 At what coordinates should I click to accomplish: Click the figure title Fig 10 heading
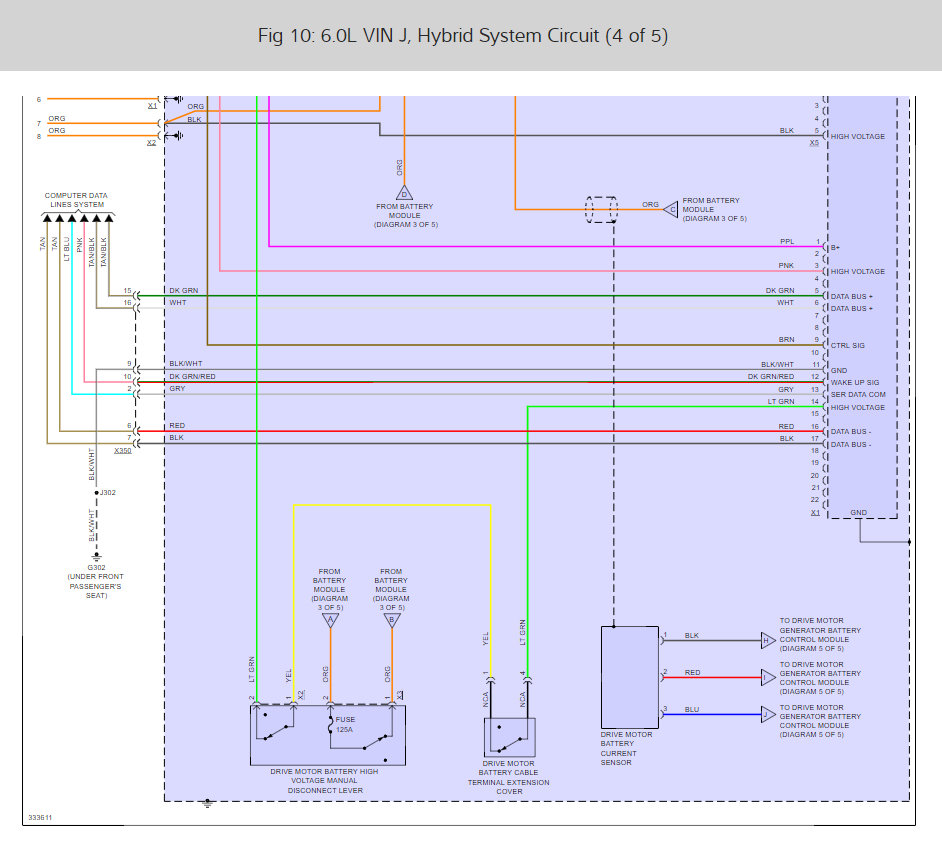463,36
